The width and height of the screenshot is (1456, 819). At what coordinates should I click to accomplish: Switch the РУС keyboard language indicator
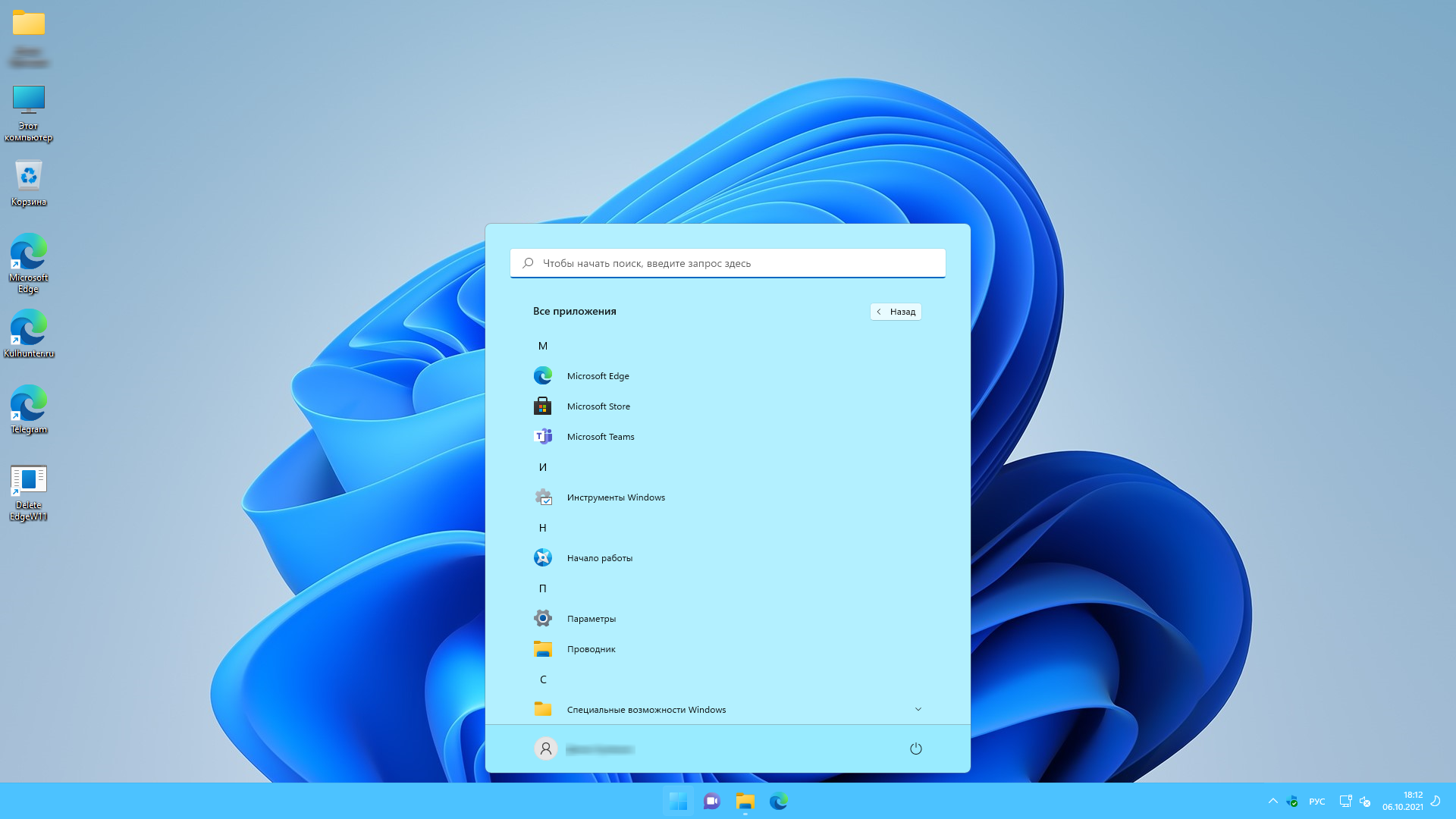tap(1316, 802)
